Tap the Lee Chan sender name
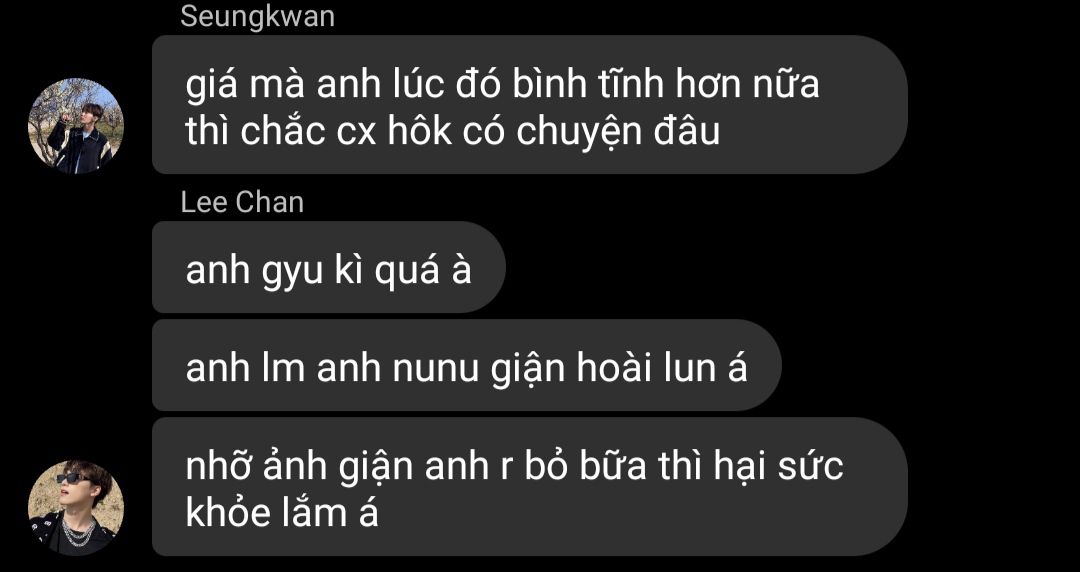The image size is (1080, 572). (242, 203)
